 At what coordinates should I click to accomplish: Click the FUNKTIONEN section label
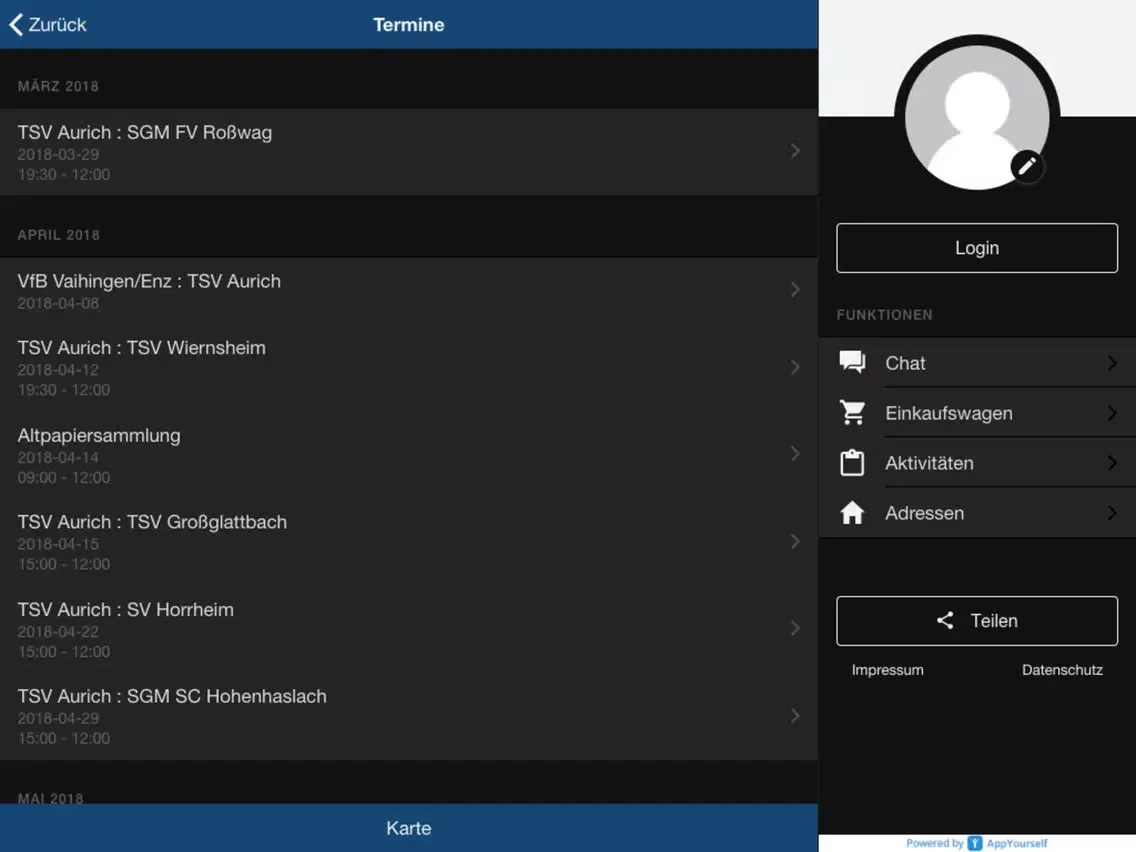pyautogui.click(x=885, y=315)
